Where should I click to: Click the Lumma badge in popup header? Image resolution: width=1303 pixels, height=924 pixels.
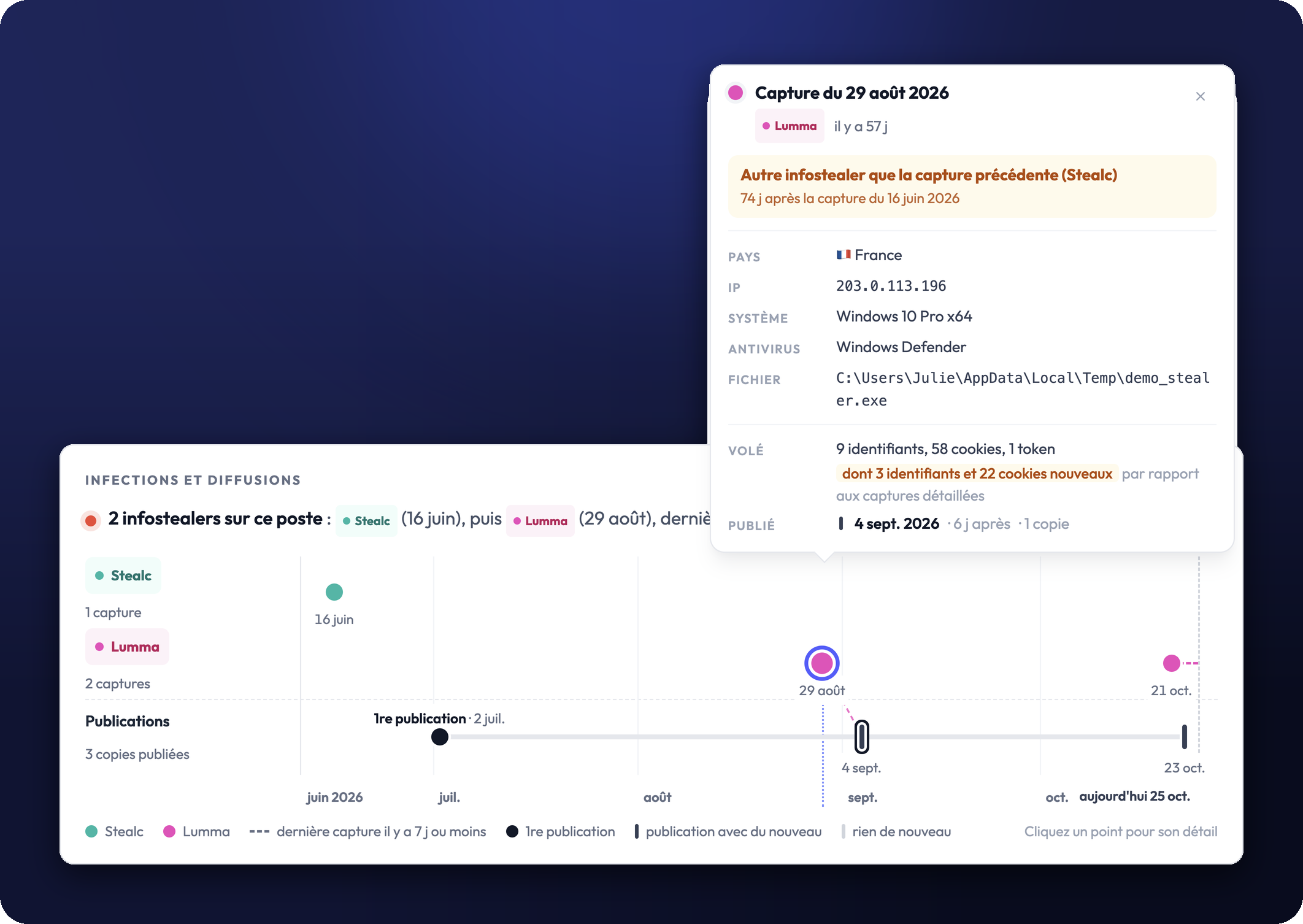[790, 126]
